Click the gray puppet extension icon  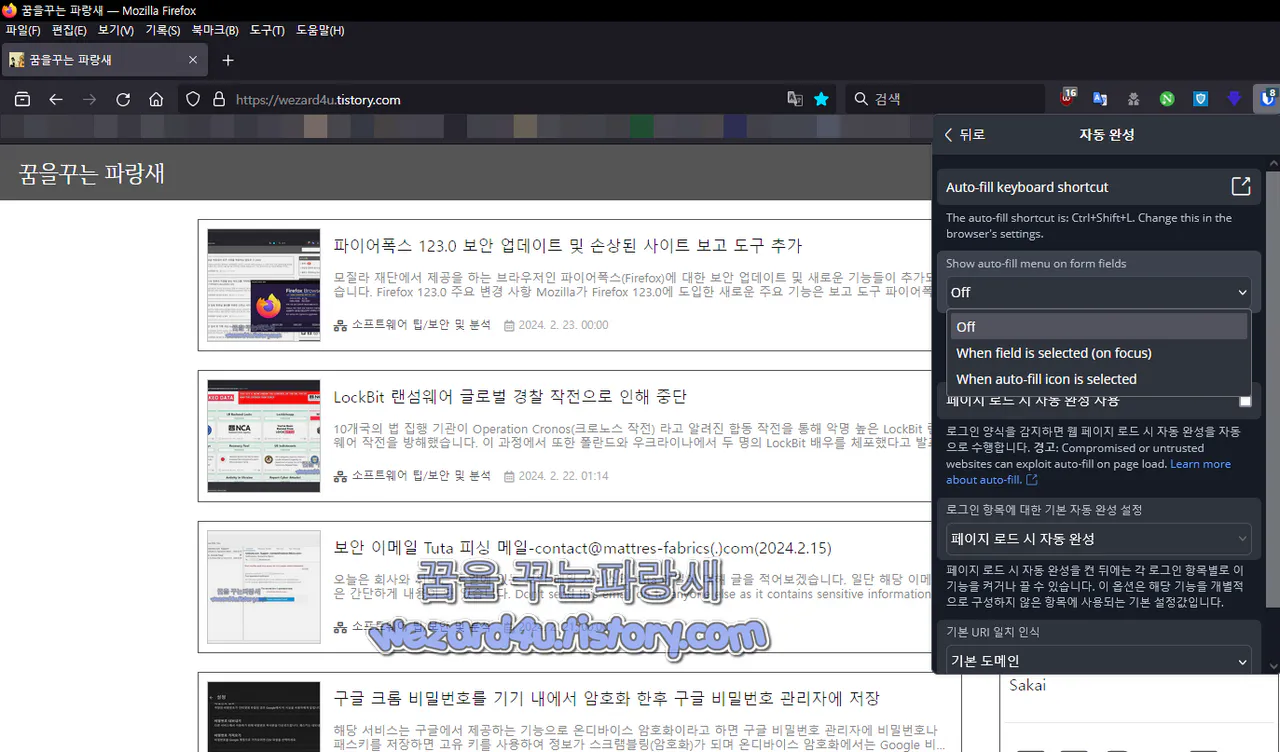pos(1133,99)
